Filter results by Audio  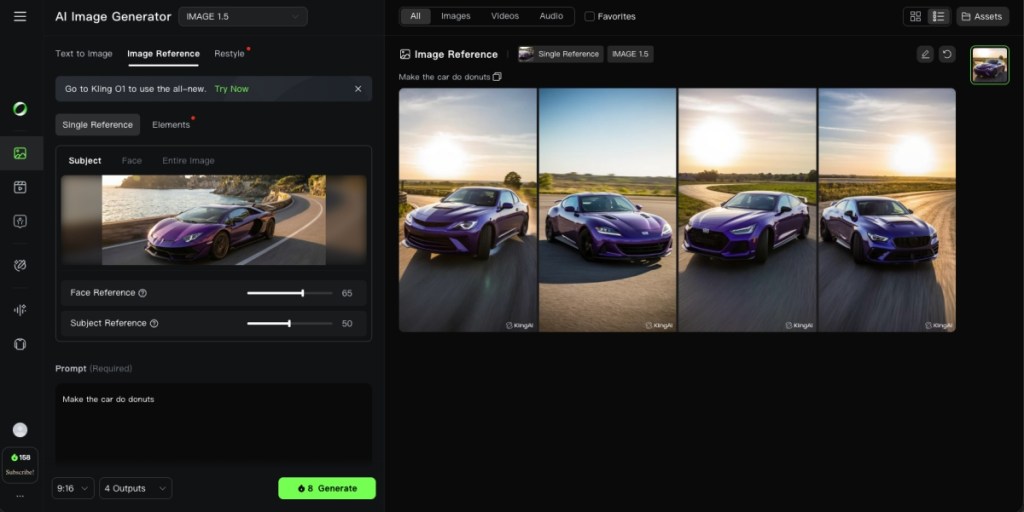click(551, 16)
